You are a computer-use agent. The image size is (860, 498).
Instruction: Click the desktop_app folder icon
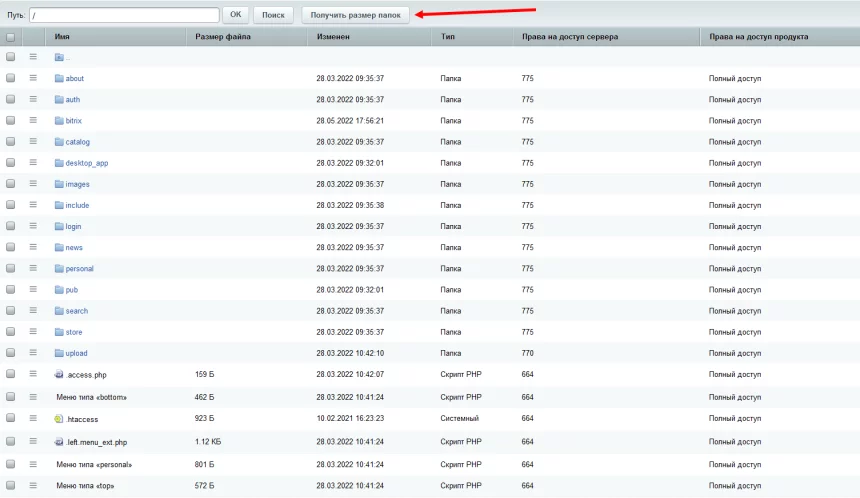[x=59, y=163]
